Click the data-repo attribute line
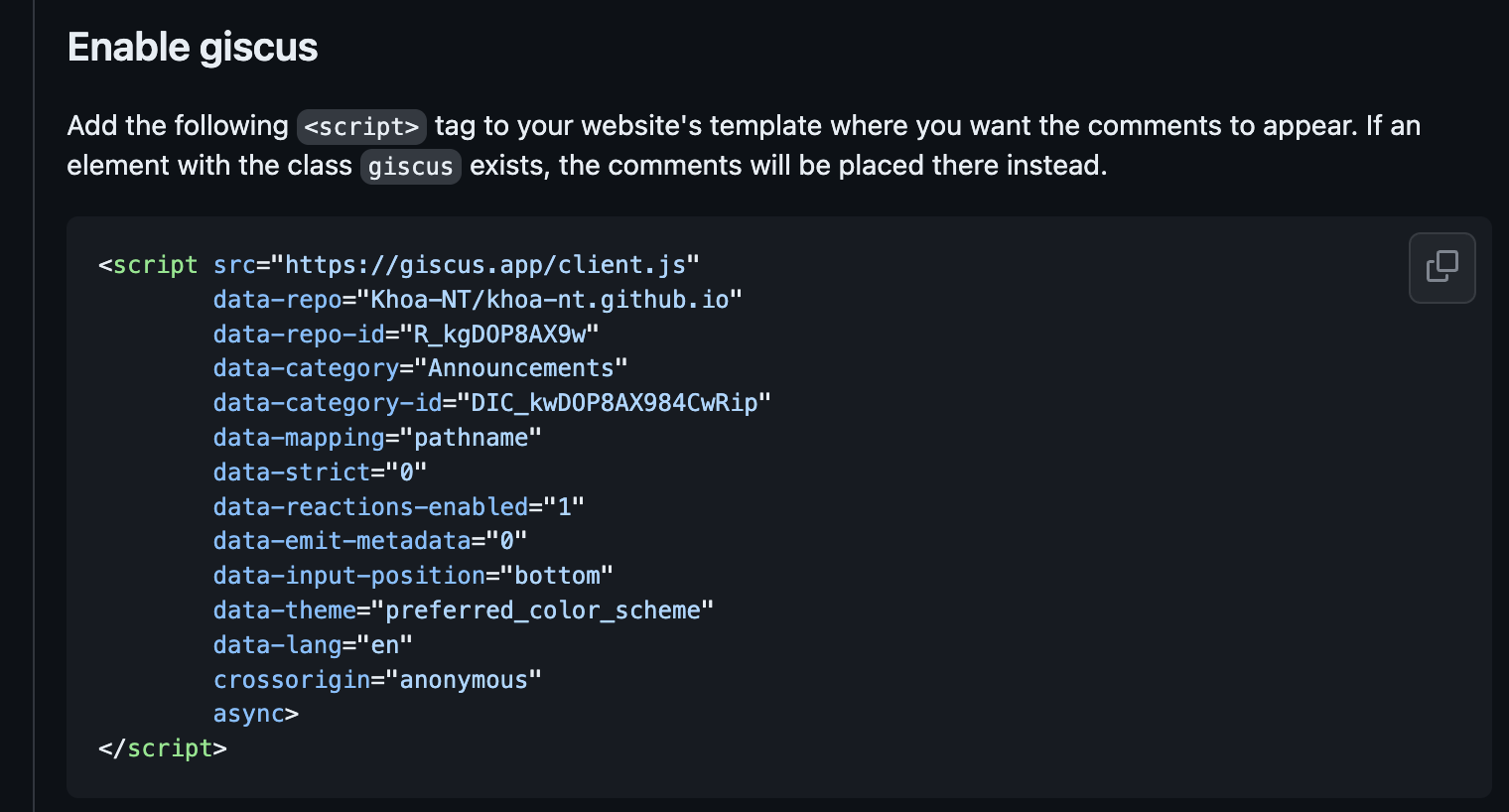This screenshot has width=1509, height=812. (x=477, y=300)
